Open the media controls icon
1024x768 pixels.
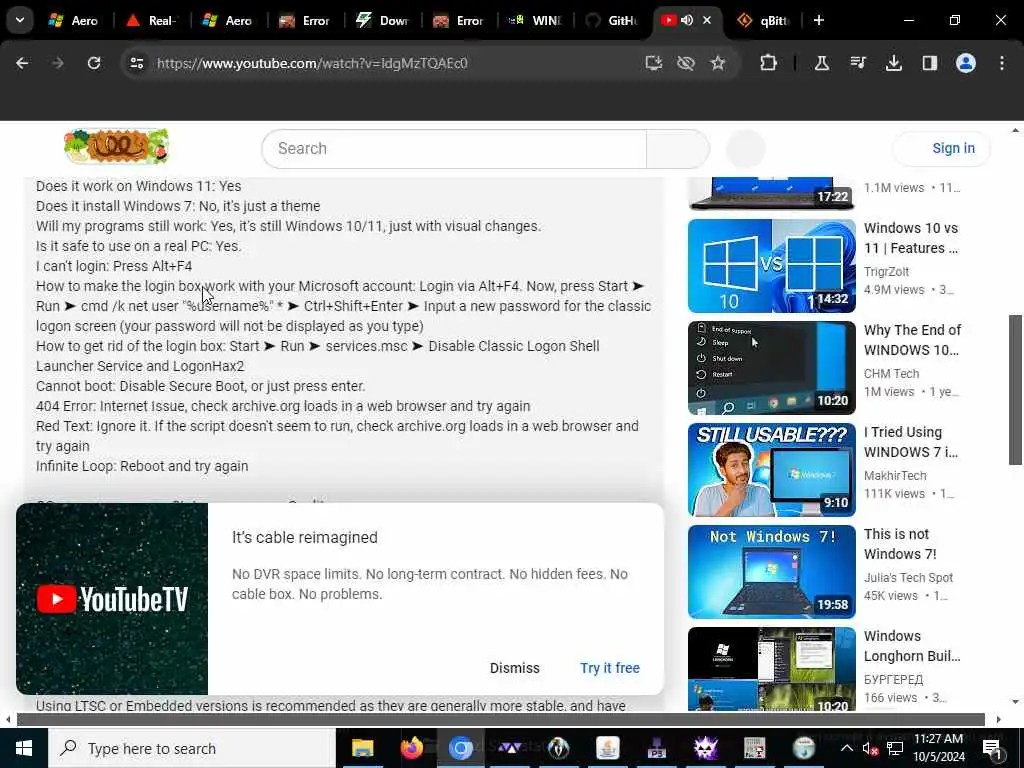(x=858, y=63)
